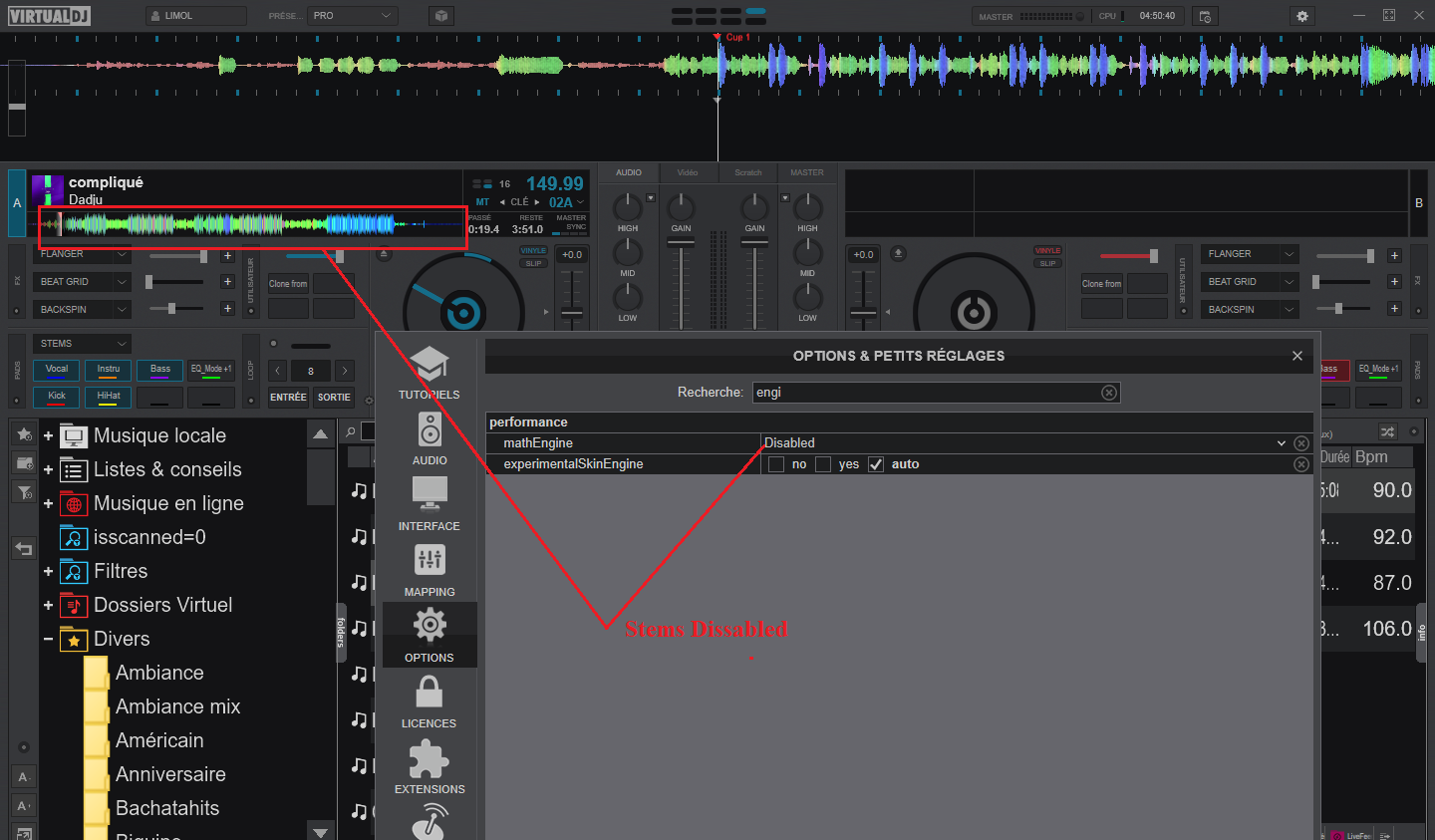
Task: Select 'no' for experimentalSkinEngine
Action: [776, 464]
